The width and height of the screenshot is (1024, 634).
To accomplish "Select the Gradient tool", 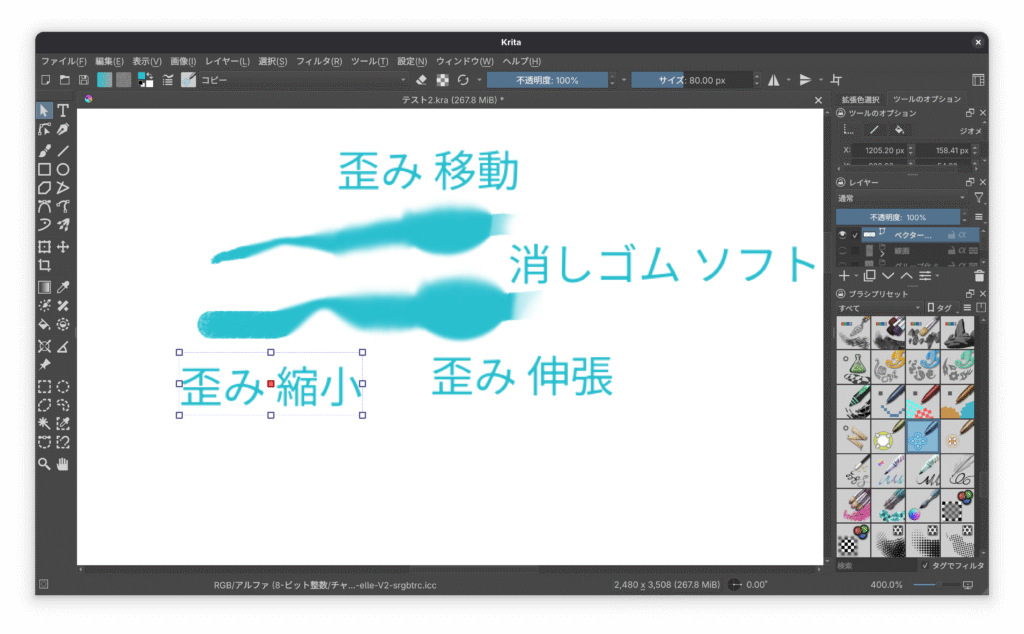I will 44,287.
